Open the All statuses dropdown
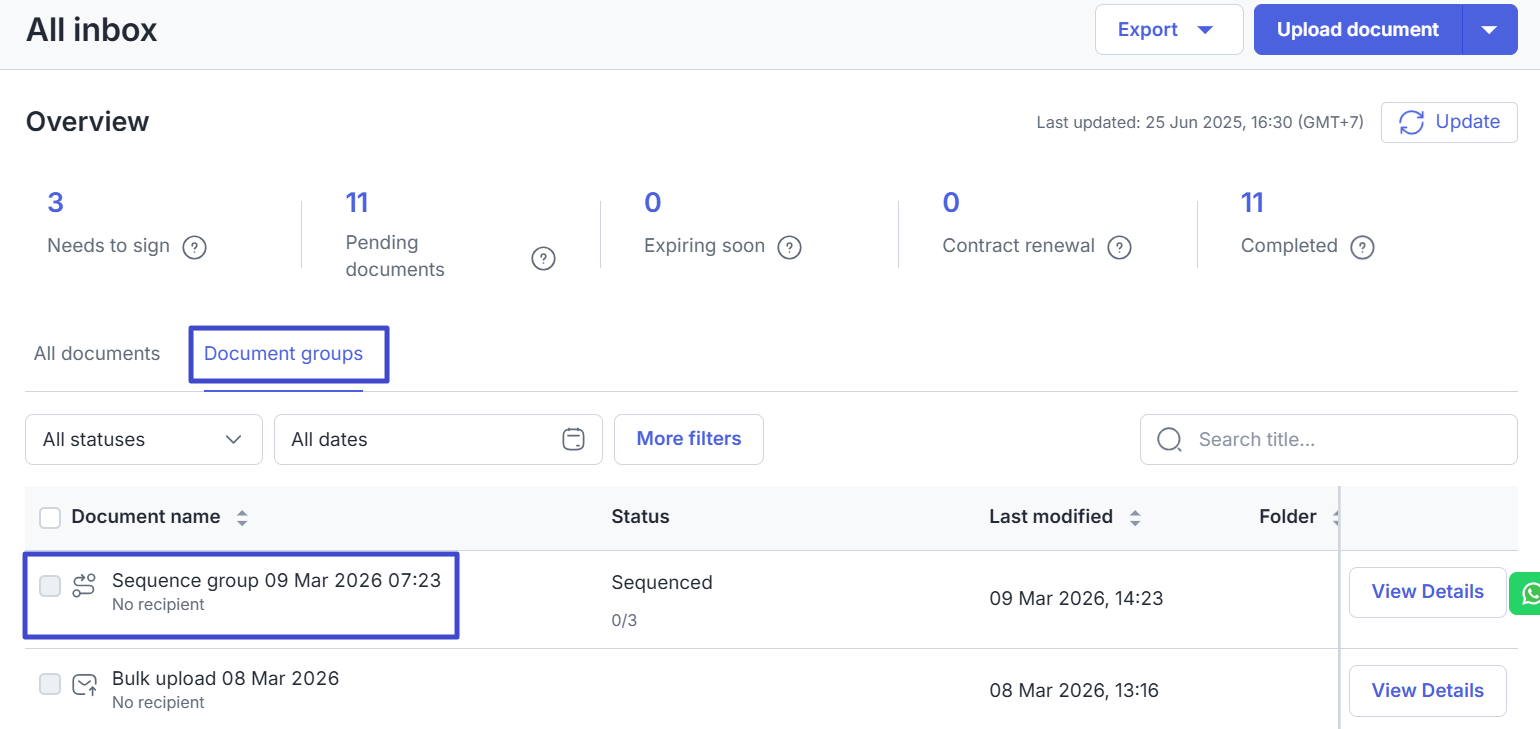The width and height of the screenshot is (1540, 729). coord(144,440)
